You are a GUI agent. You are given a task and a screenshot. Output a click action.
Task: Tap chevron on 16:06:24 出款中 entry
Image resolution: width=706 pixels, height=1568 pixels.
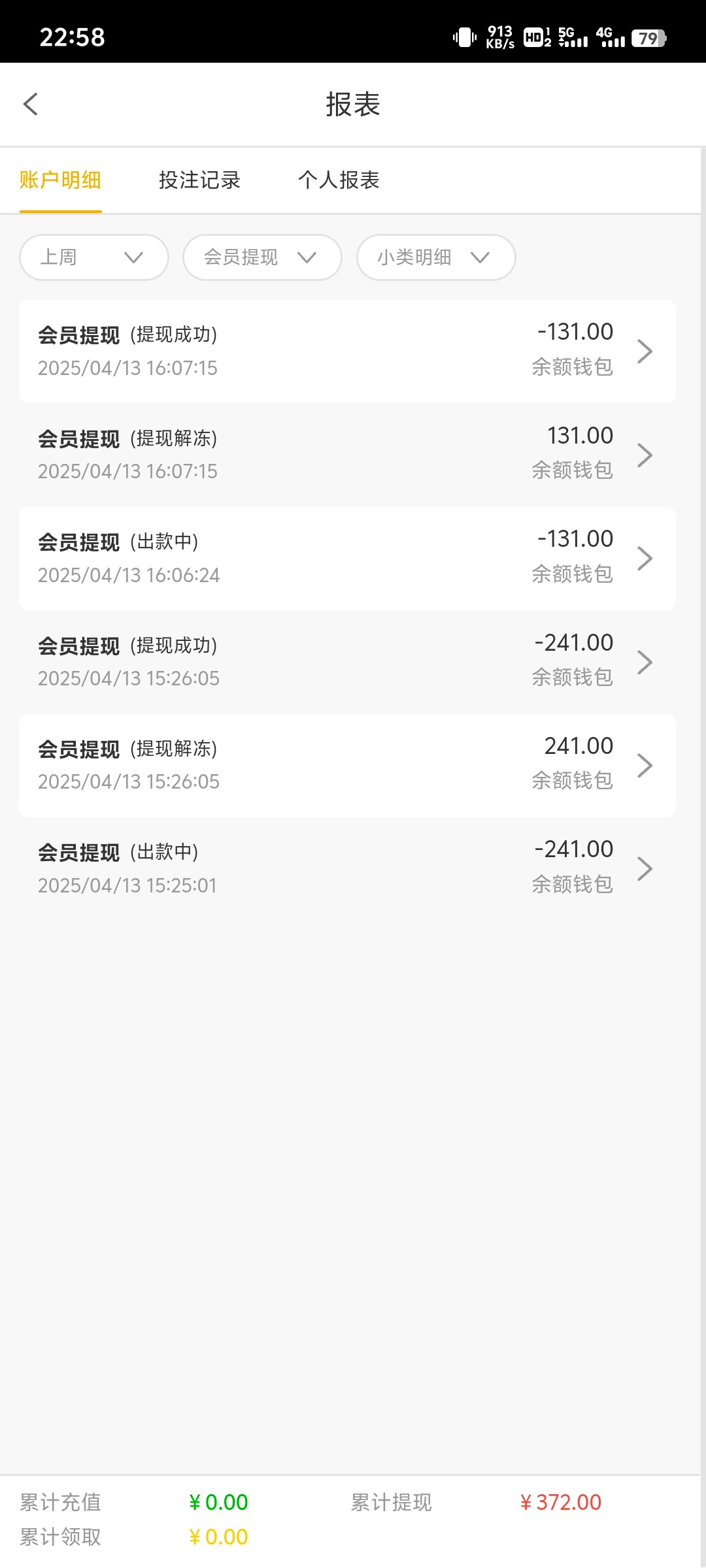pyautogui.click(x=645, y=559)
